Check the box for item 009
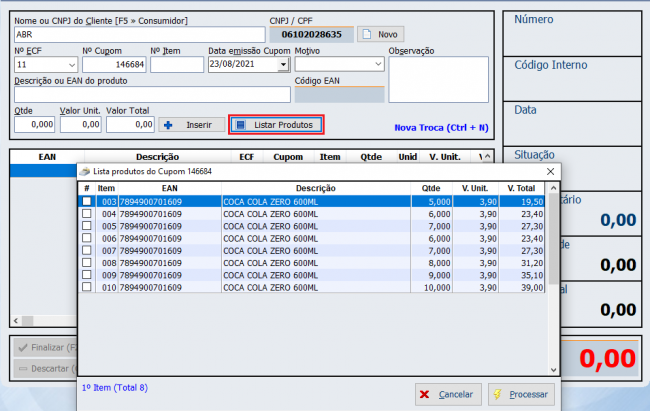 87,275
